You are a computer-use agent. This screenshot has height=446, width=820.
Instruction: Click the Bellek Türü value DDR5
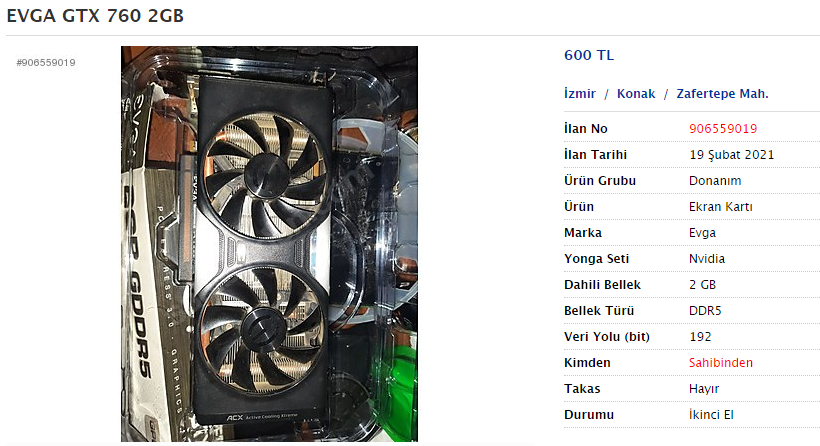pyautogui.click(x=705, y=311)
